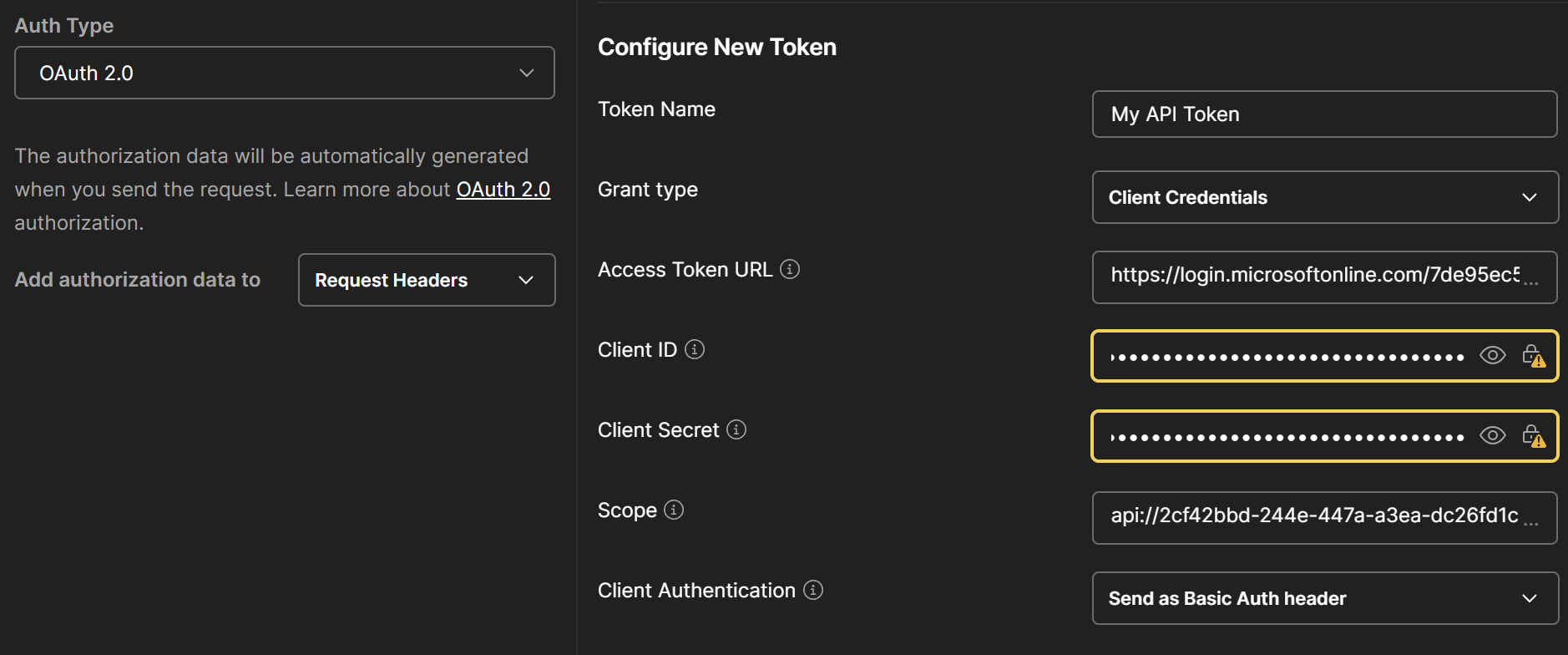Image resolution: width=1568 pixels, height=655 pixels.
Task: Click the info icon next to Client Secret
Action: 736,429
